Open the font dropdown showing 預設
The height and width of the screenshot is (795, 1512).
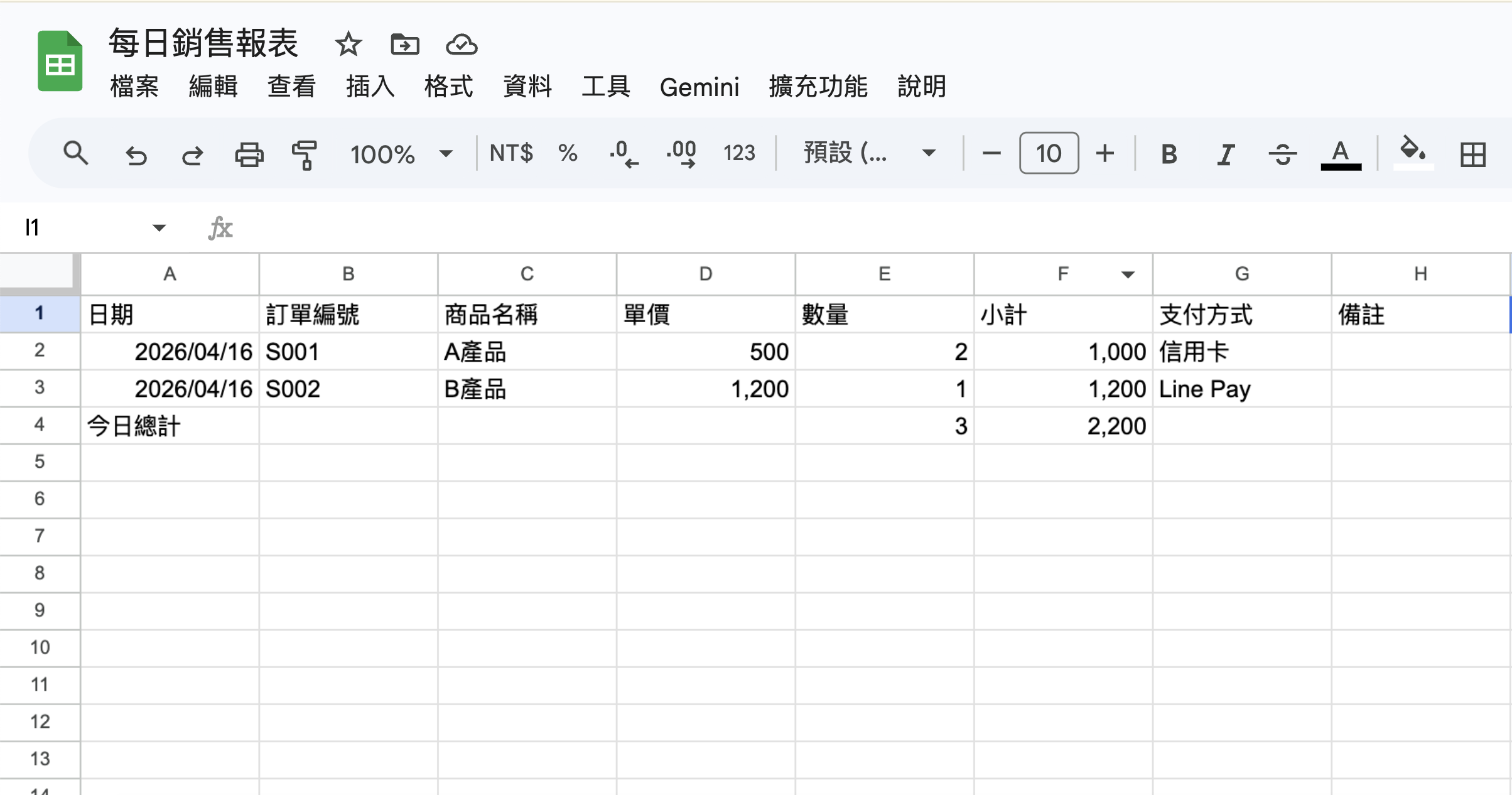tap(867, 153)
